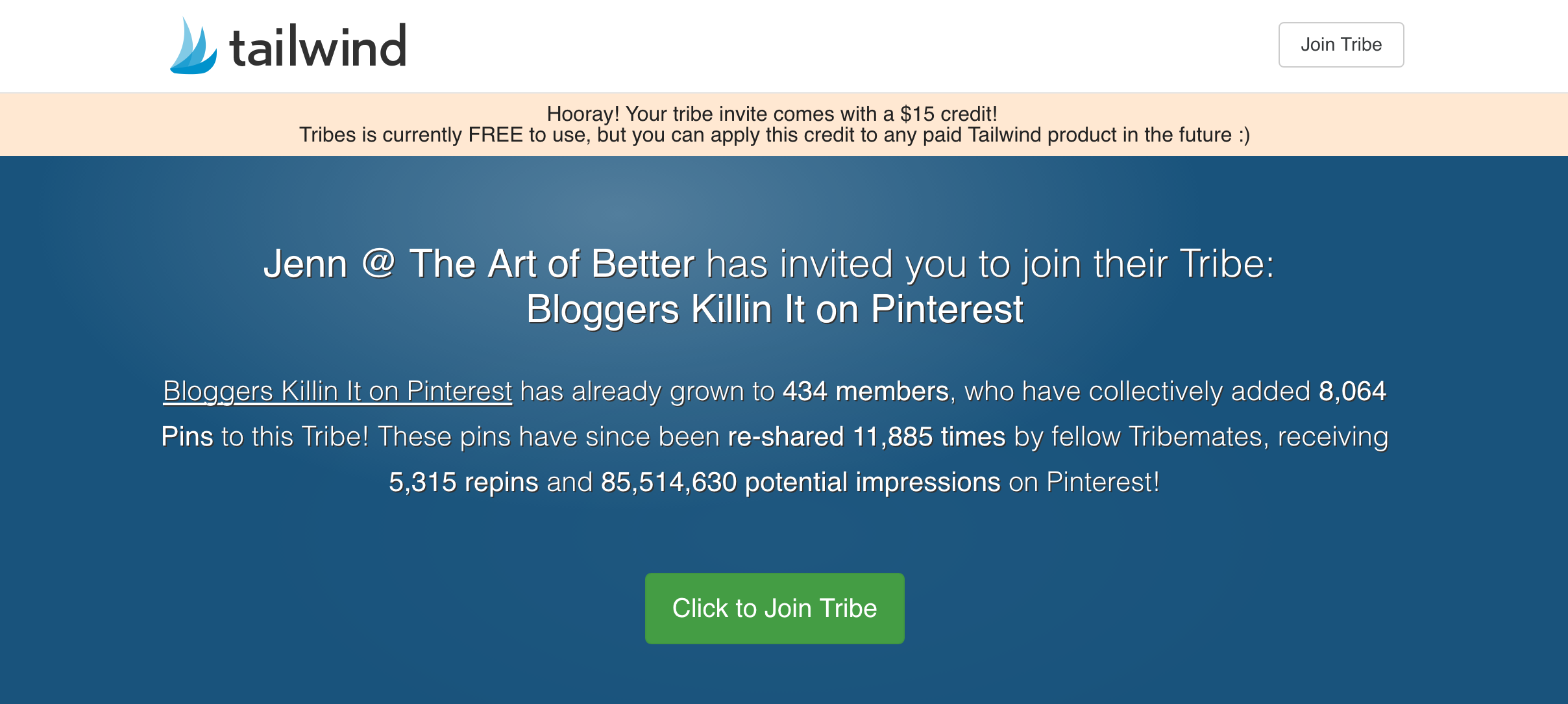Click the Jenn @ The Art of Better name

pyautogui.click(x=479, y=264)
